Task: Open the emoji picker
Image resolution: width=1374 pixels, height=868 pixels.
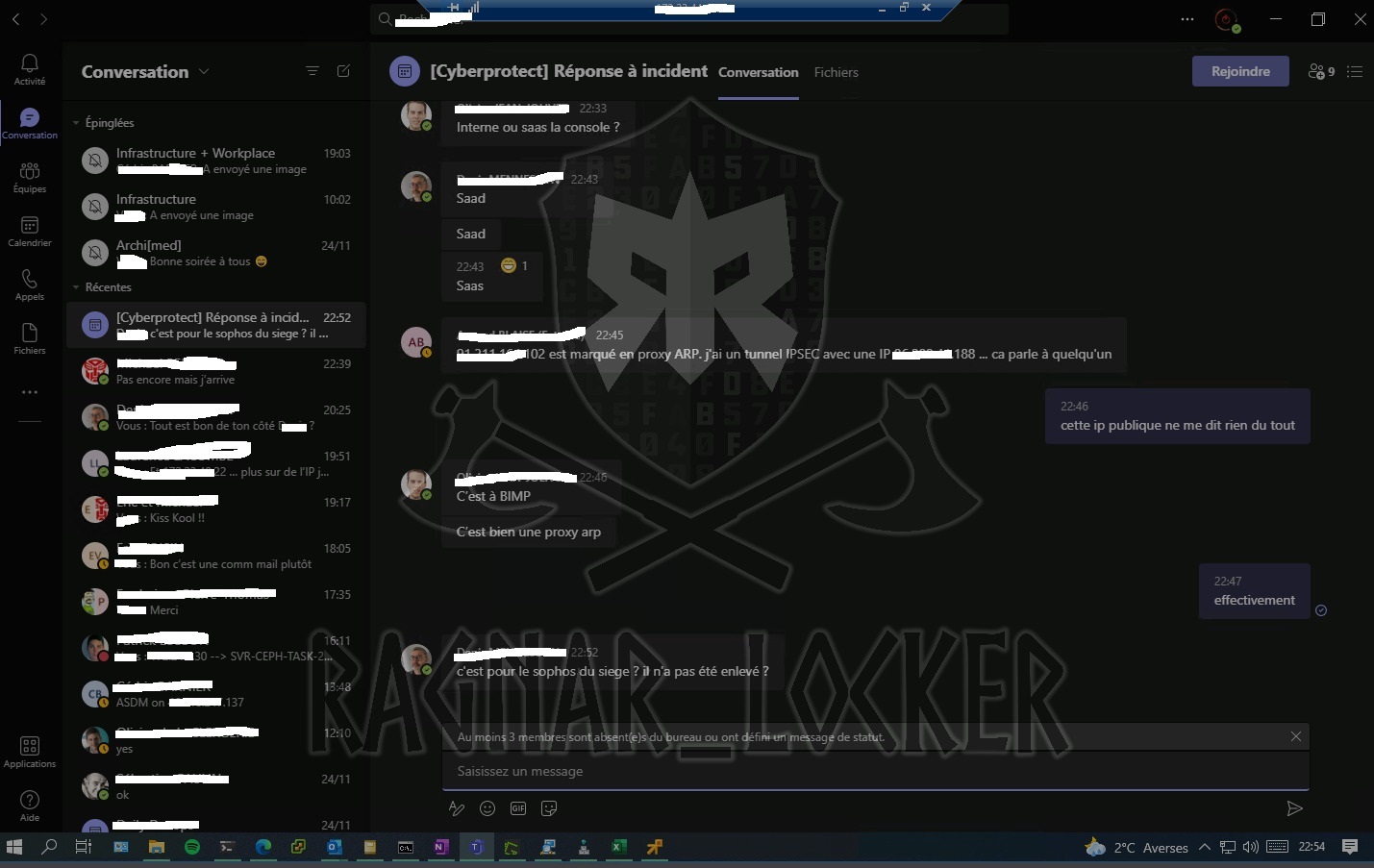Action: pyautogui.click(x=487, y=808)
